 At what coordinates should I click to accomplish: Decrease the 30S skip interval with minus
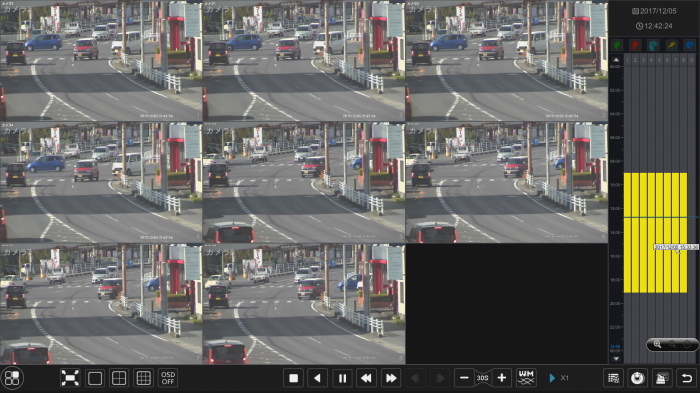click(464, 378)
